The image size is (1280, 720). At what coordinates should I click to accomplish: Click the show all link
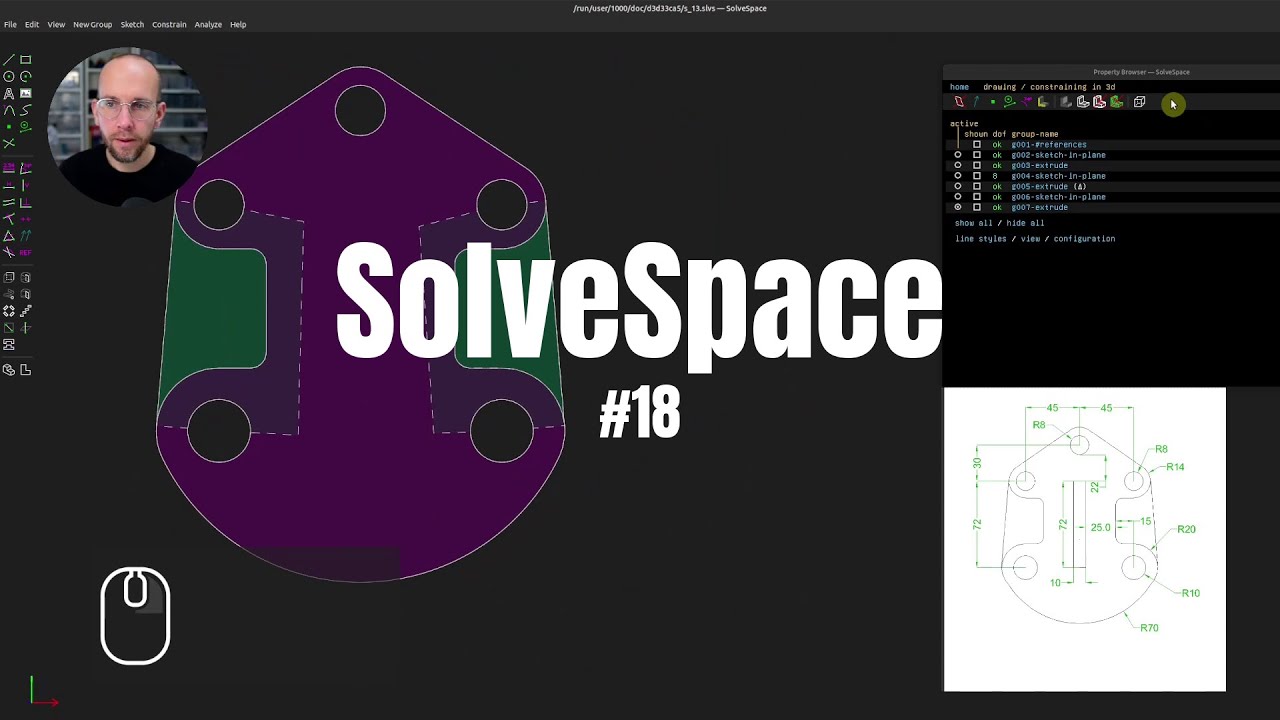972,223
